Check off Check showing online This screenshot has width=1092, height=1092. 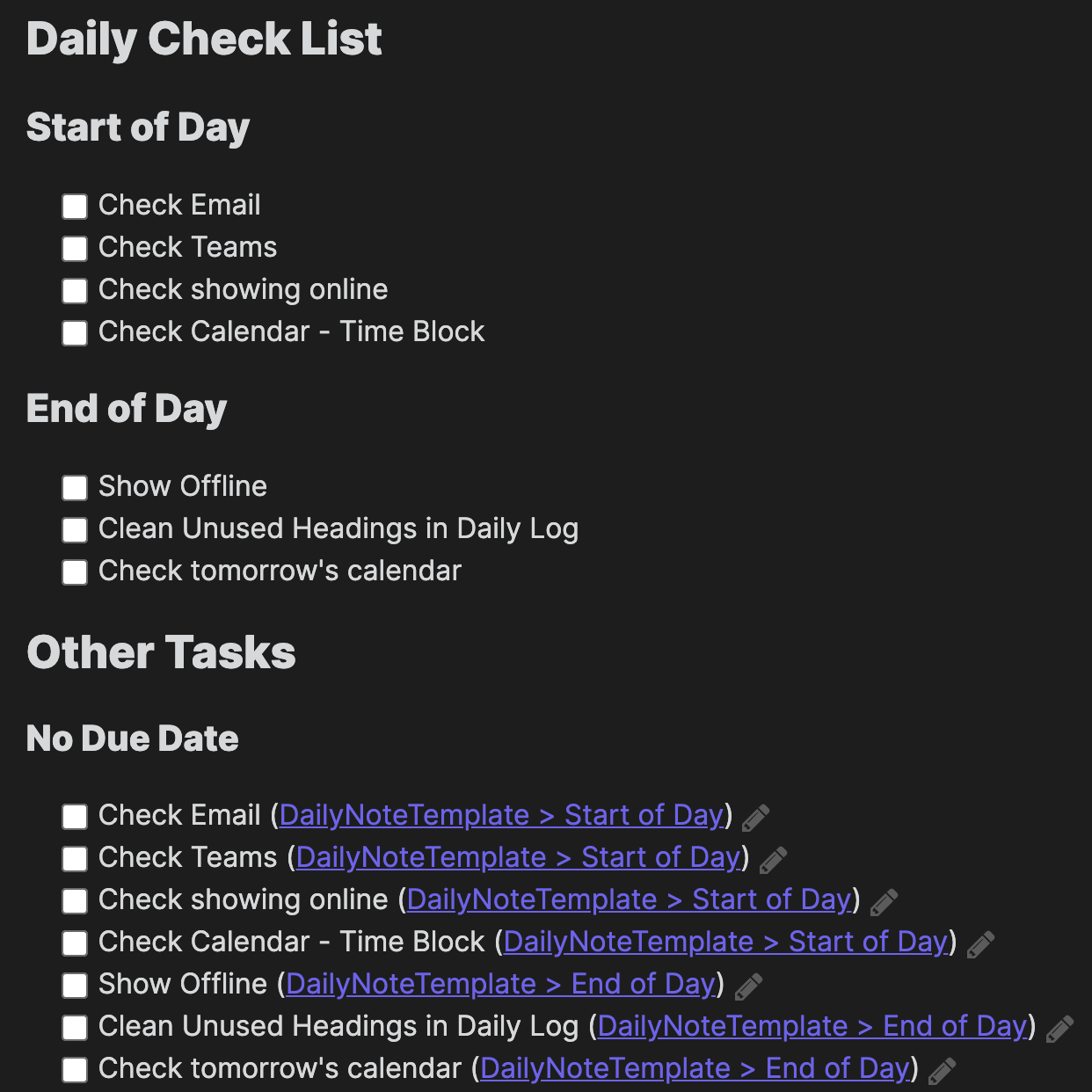74,290
